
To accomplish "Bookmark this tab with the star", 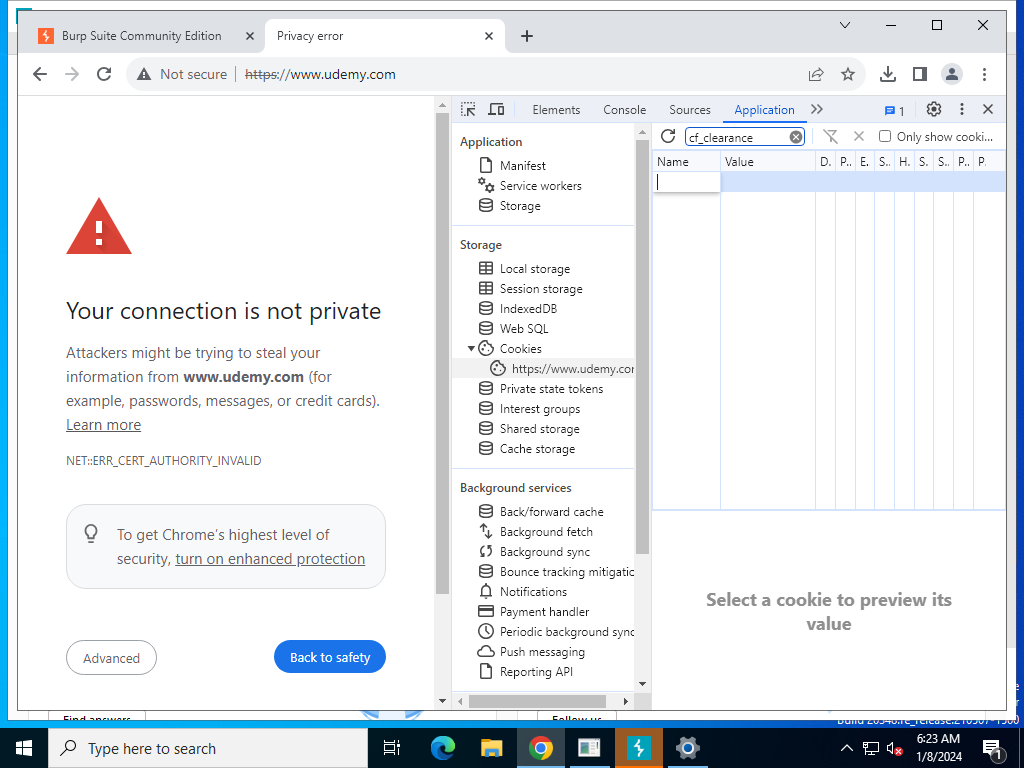I will click(848, 74).
